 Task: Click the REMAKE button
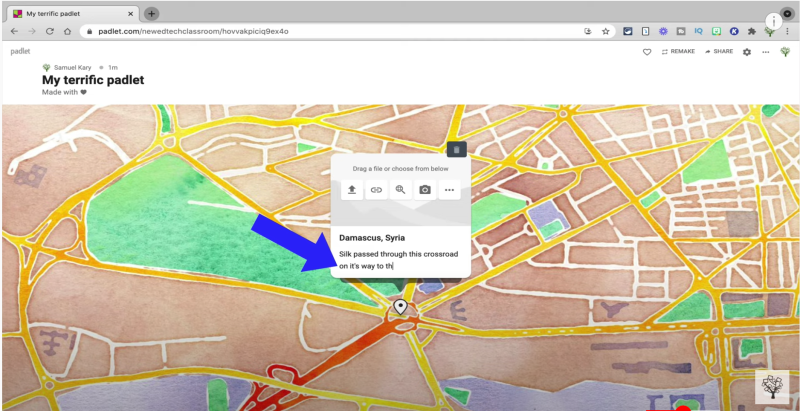click(678, 51)
